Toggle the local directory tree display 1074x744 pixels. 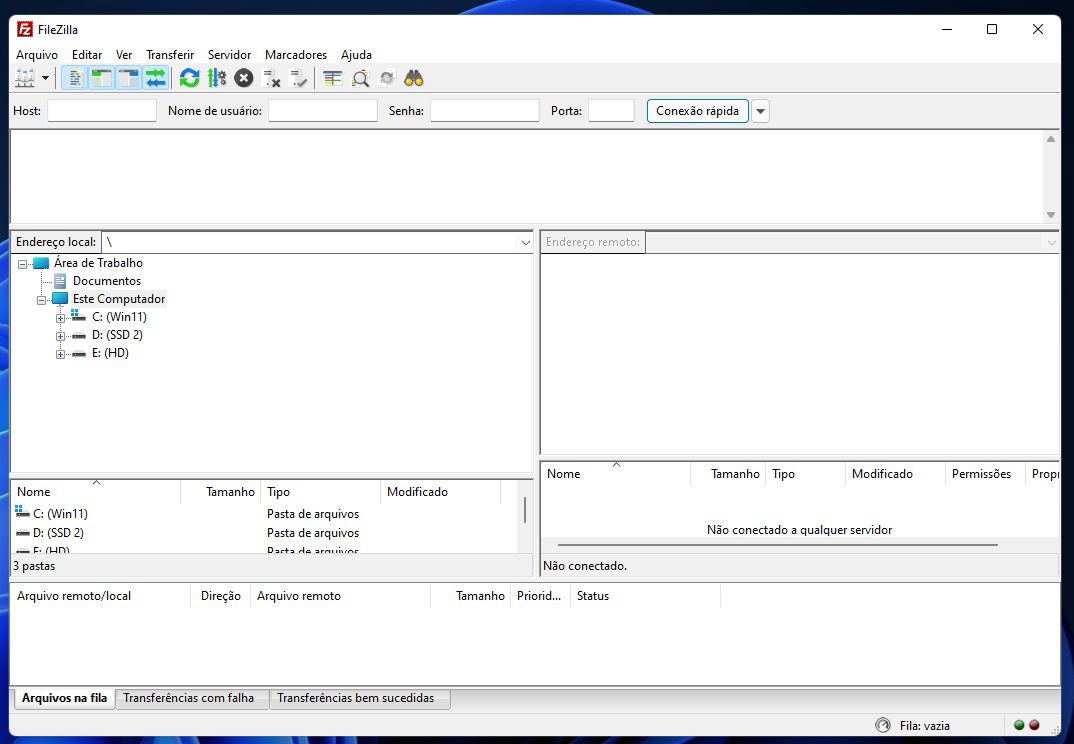[x=101, y=78]
